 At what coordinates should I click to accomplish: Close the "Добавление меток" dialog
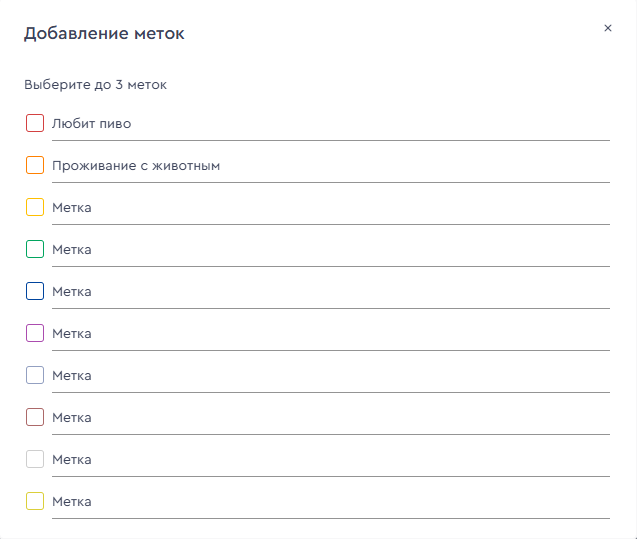[608, 28]
